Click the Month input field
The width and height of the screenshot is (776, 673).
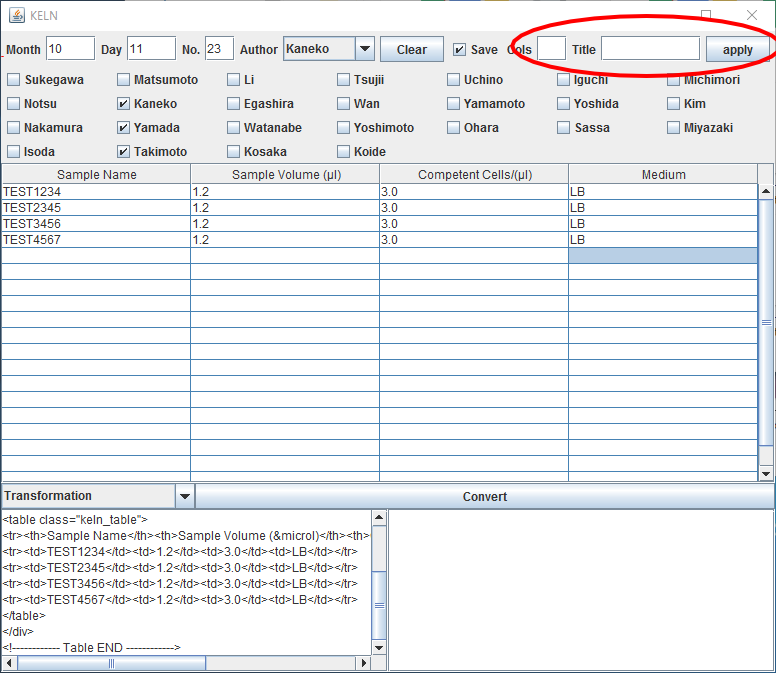70,48
